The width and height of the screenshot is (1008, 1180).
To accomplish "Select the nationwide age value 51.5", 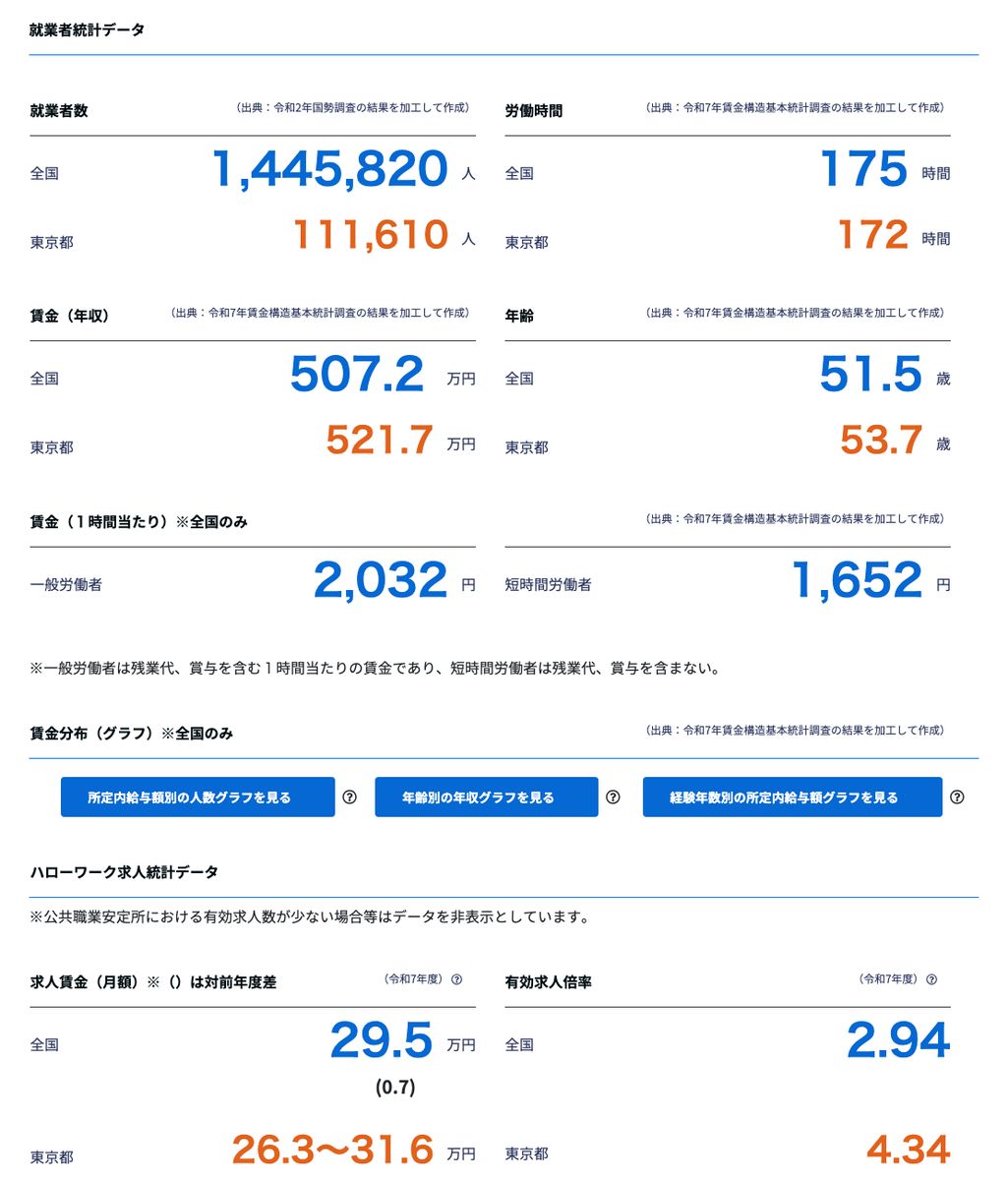I will [x=871, y=375].
